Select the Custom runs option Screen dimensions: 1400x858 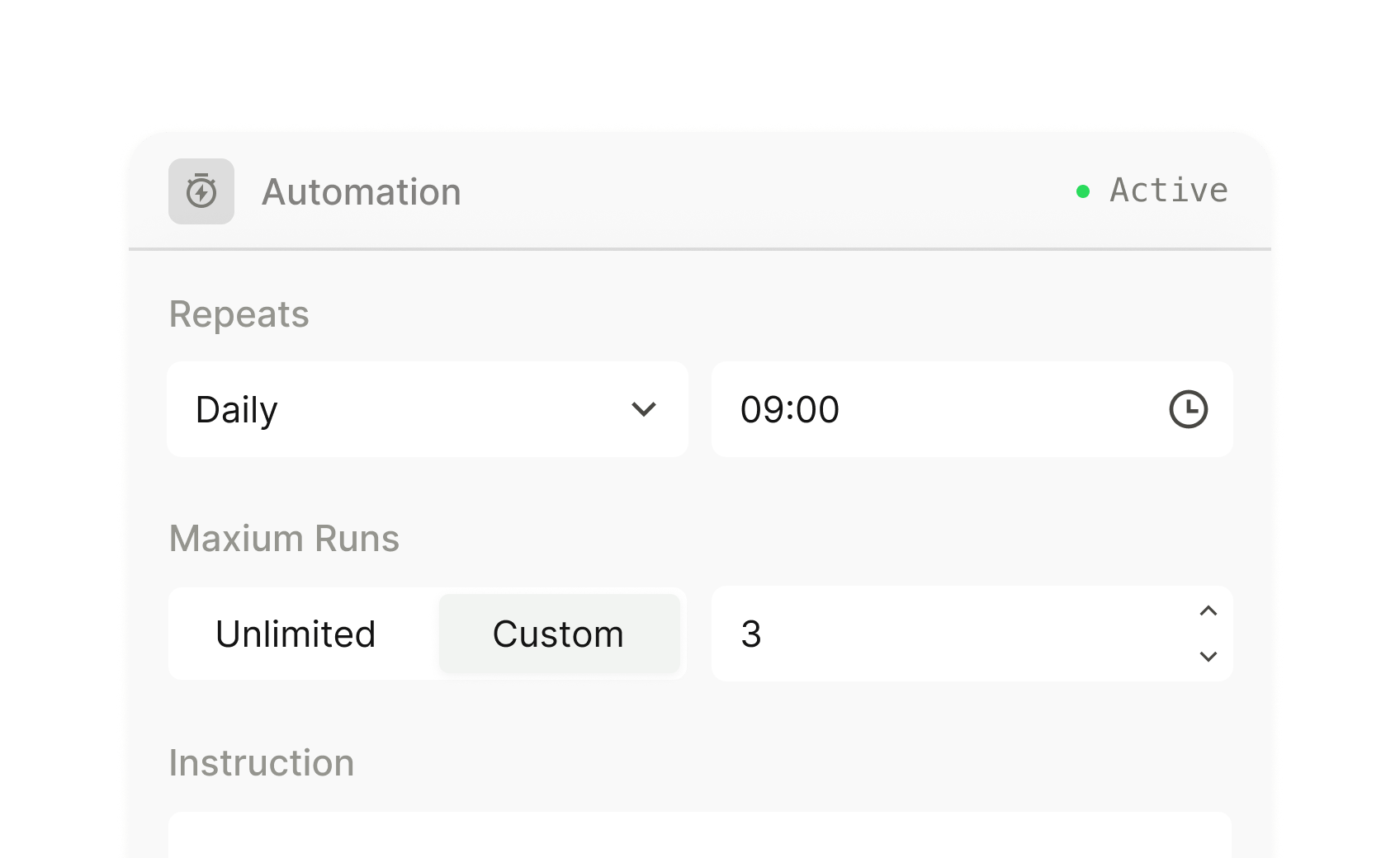559,634
